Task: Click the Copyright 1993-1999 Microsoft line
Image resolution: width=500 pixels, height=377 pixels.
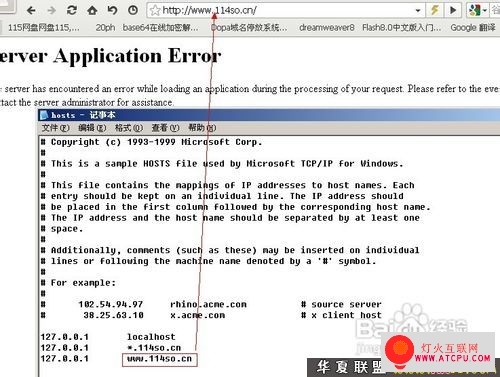Action: point(152,142)
